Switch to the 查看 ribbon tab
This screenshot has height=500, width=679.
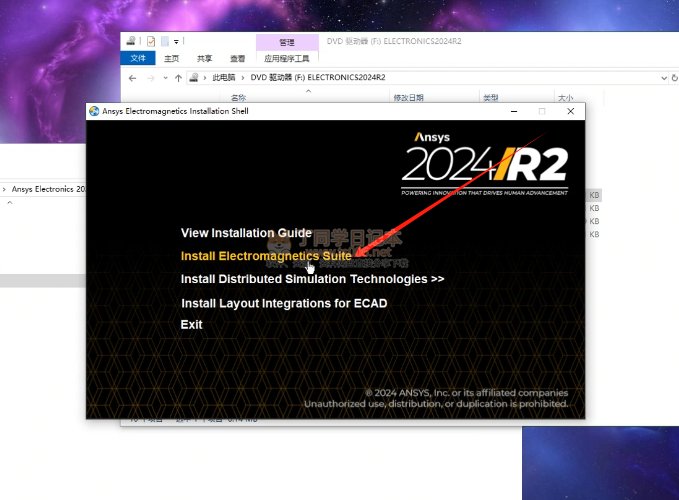pos(237,58)
